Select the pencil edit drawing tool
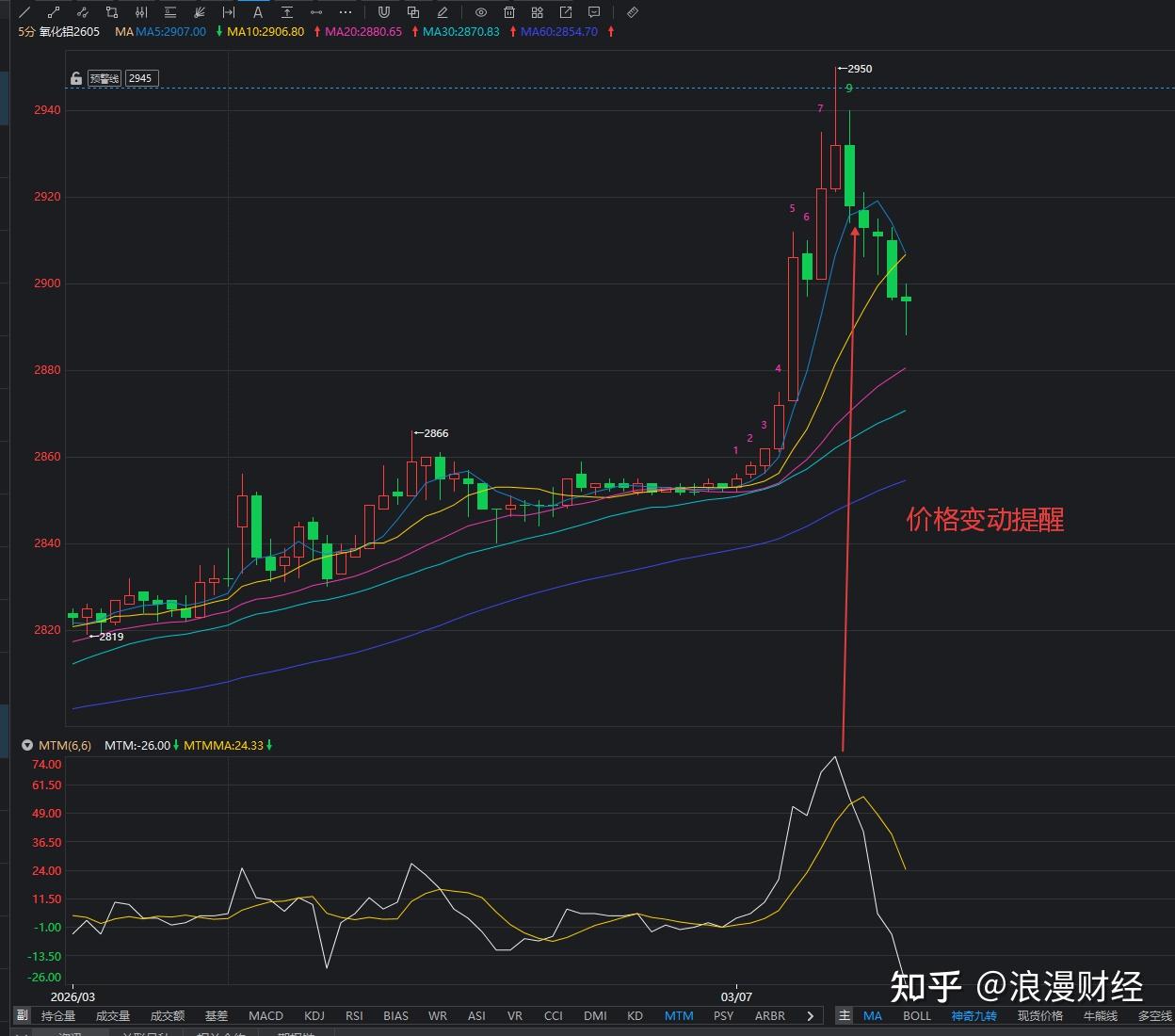Screen dimensions: 1175x1036 click(x=443, y=12)
